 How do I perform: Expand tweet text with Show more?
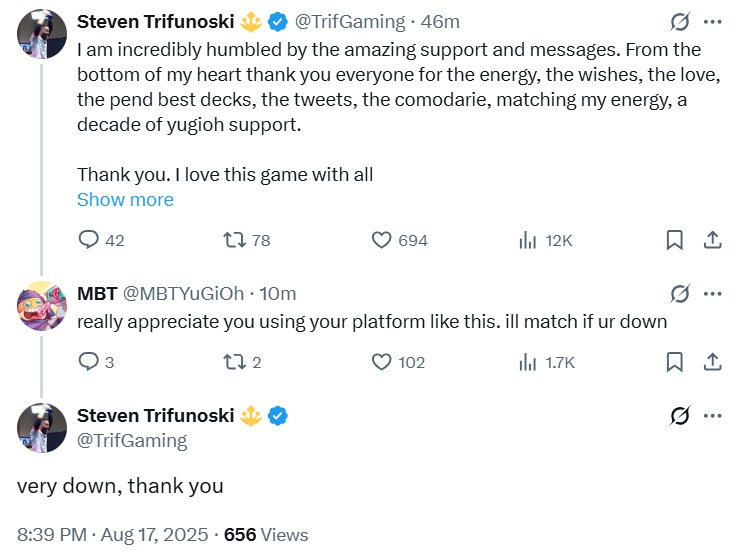click(x=125, y=199)
